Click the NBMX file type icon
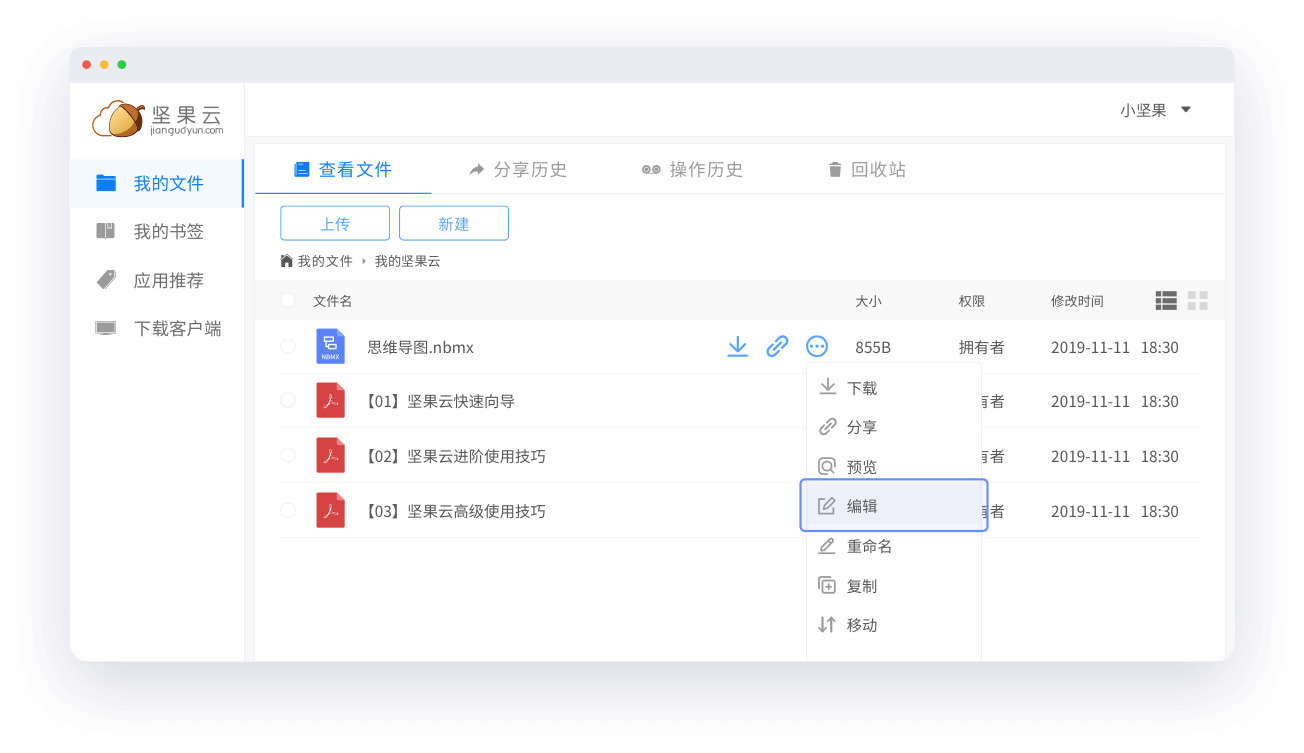Viewport: 1304px width, 753px height. 330,346
